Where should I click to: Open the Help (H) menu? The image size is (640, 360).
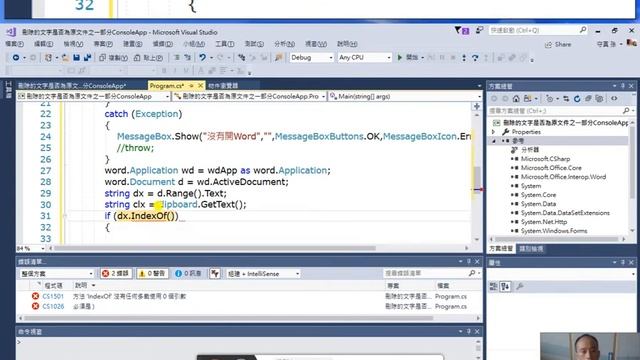pos(347,44)
